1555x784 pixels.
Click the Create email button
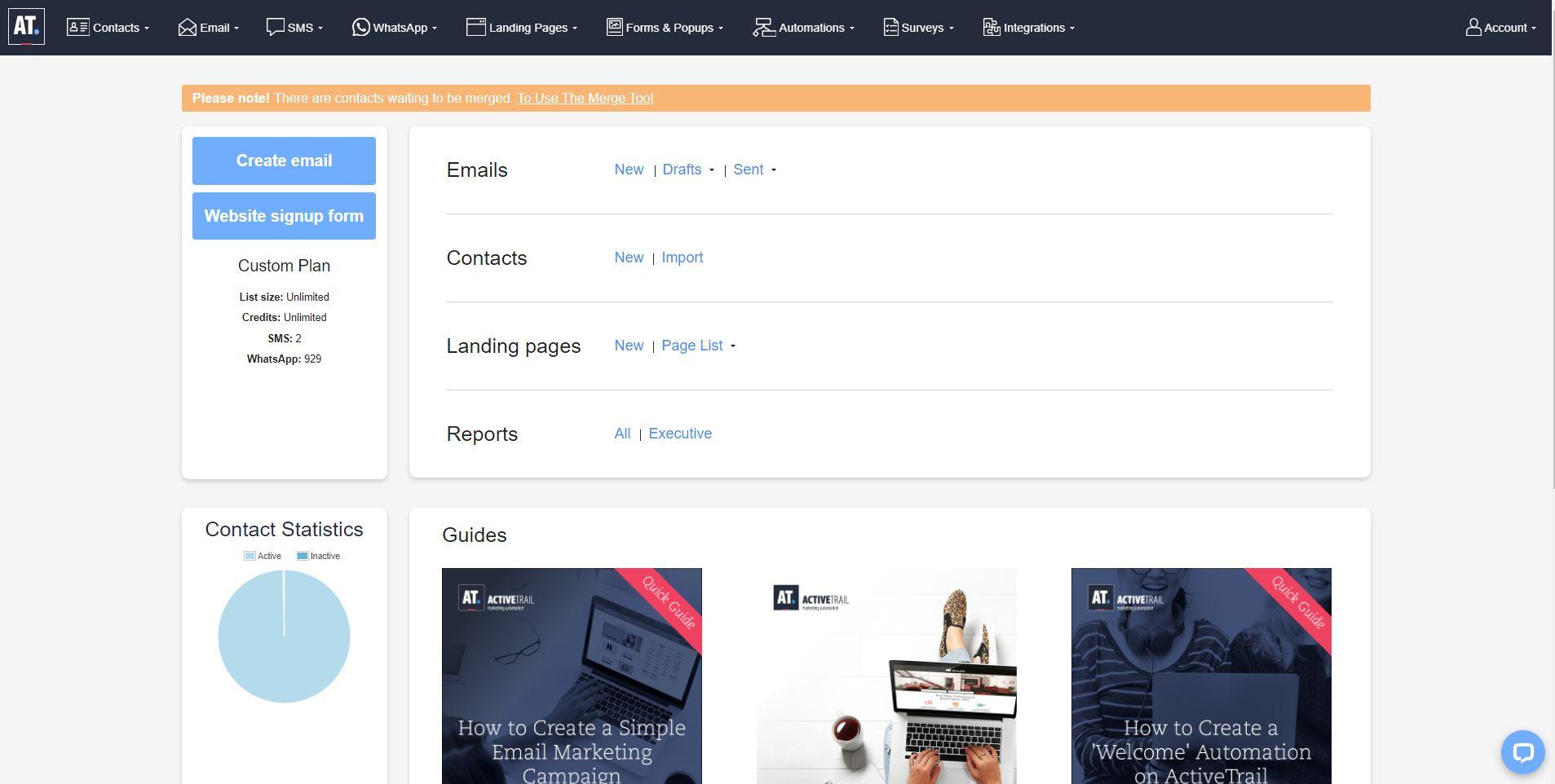click(283, 161)
